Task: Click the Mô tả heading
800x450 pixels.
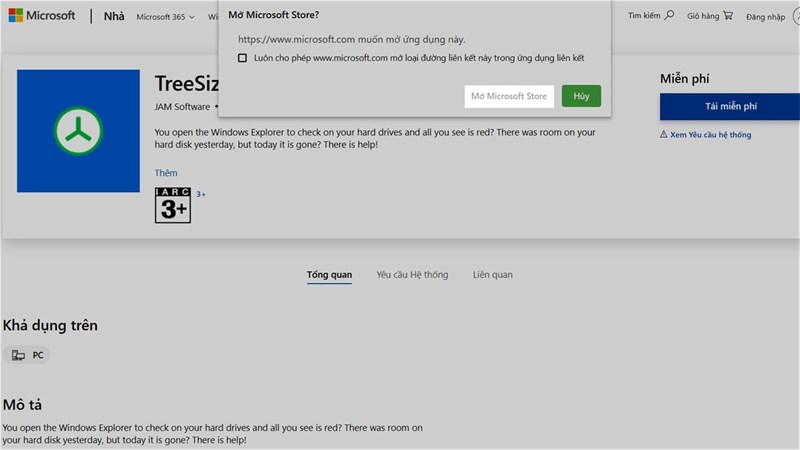Action: pos(22,405)
